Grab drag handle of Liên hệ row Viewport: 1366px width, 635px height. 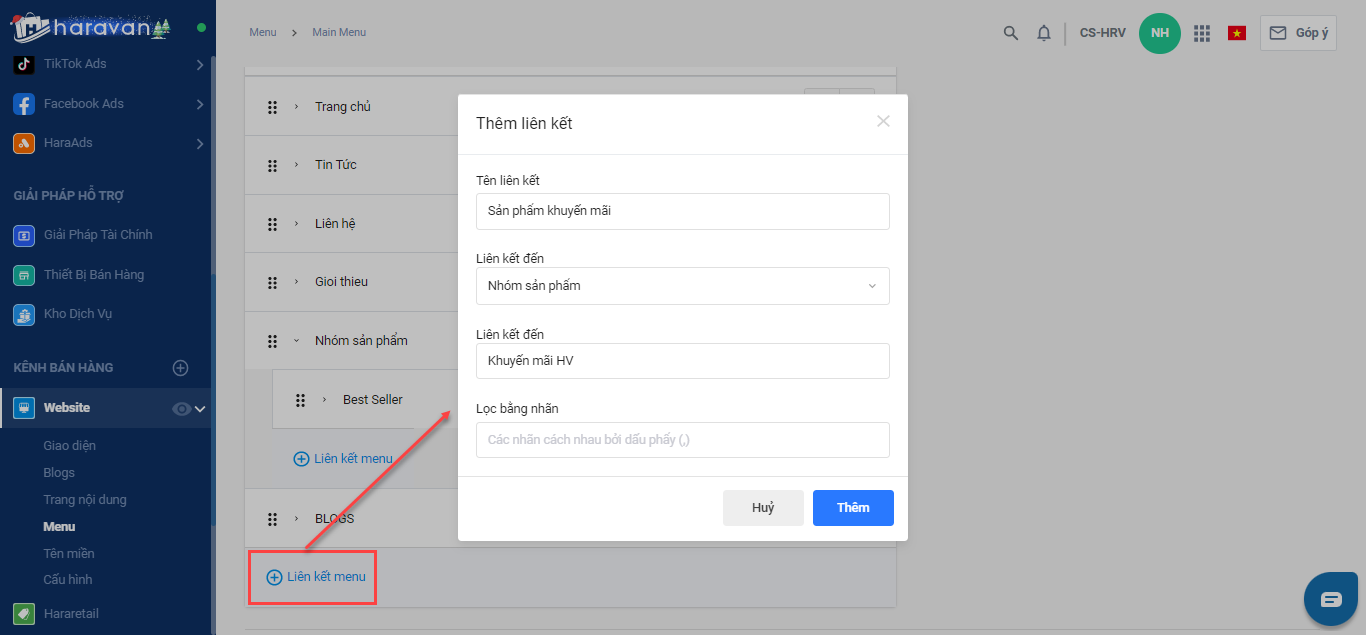(x=272, y=224)
